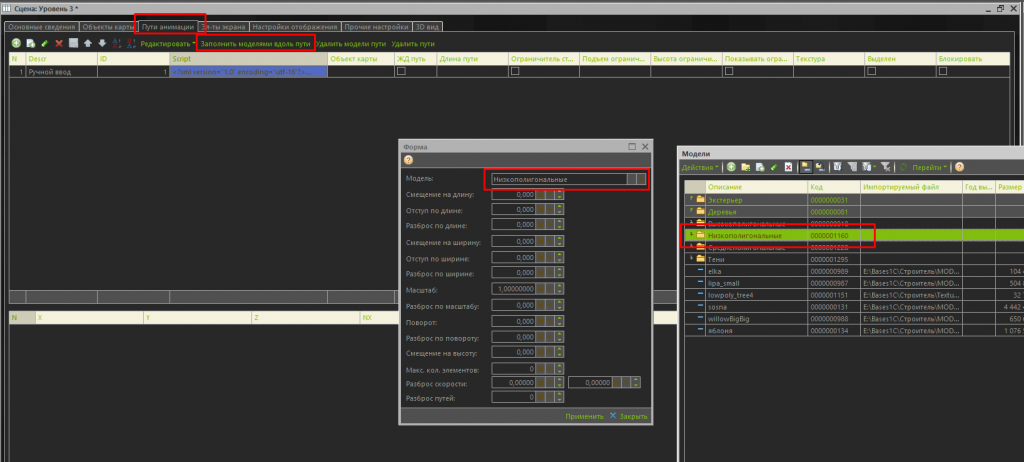
Task: Open the Прочие настройки tab
Action: 377,27
